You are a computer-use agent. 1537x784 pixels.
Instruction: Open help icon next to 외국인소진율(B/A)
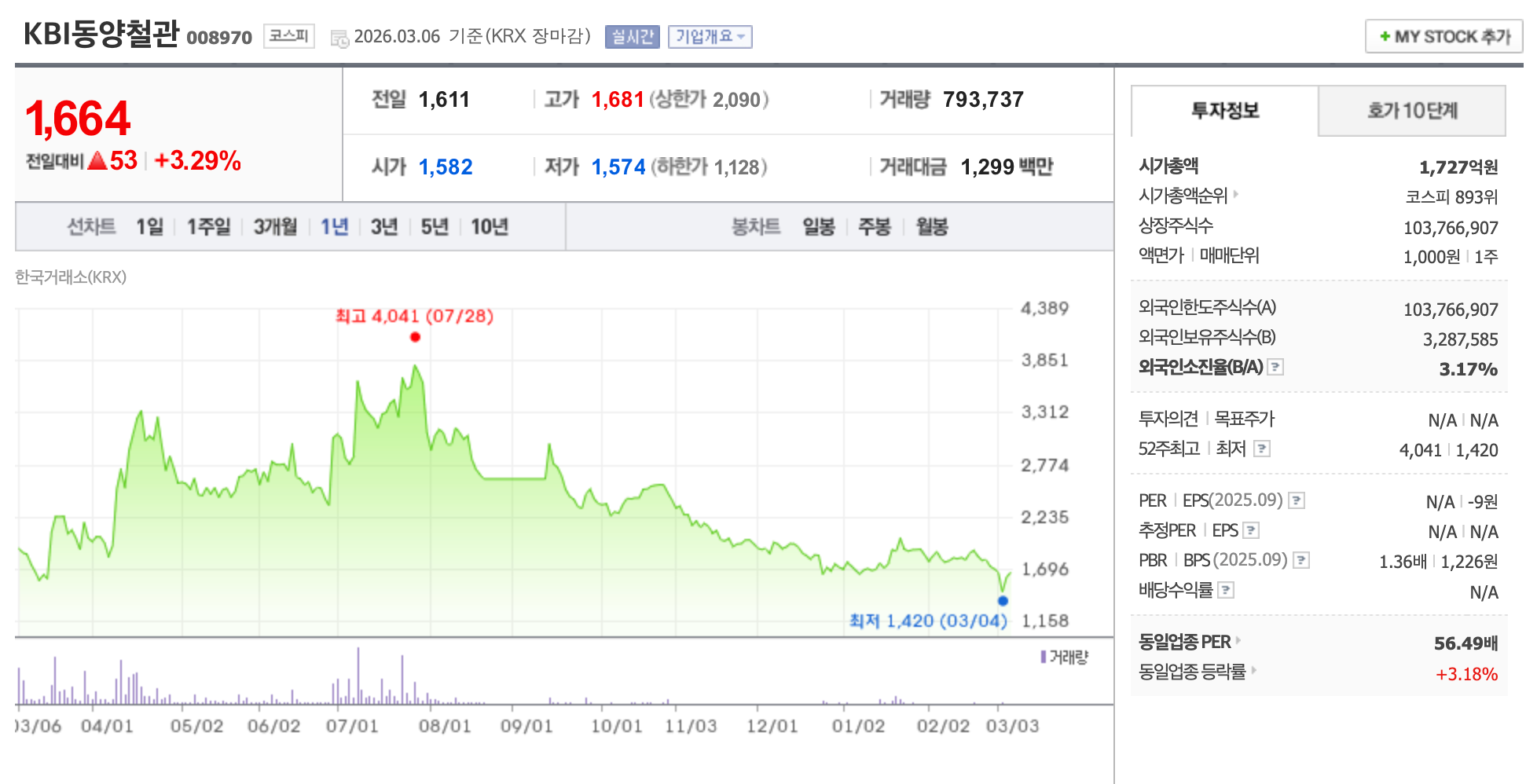click(x=1276, y=367)
